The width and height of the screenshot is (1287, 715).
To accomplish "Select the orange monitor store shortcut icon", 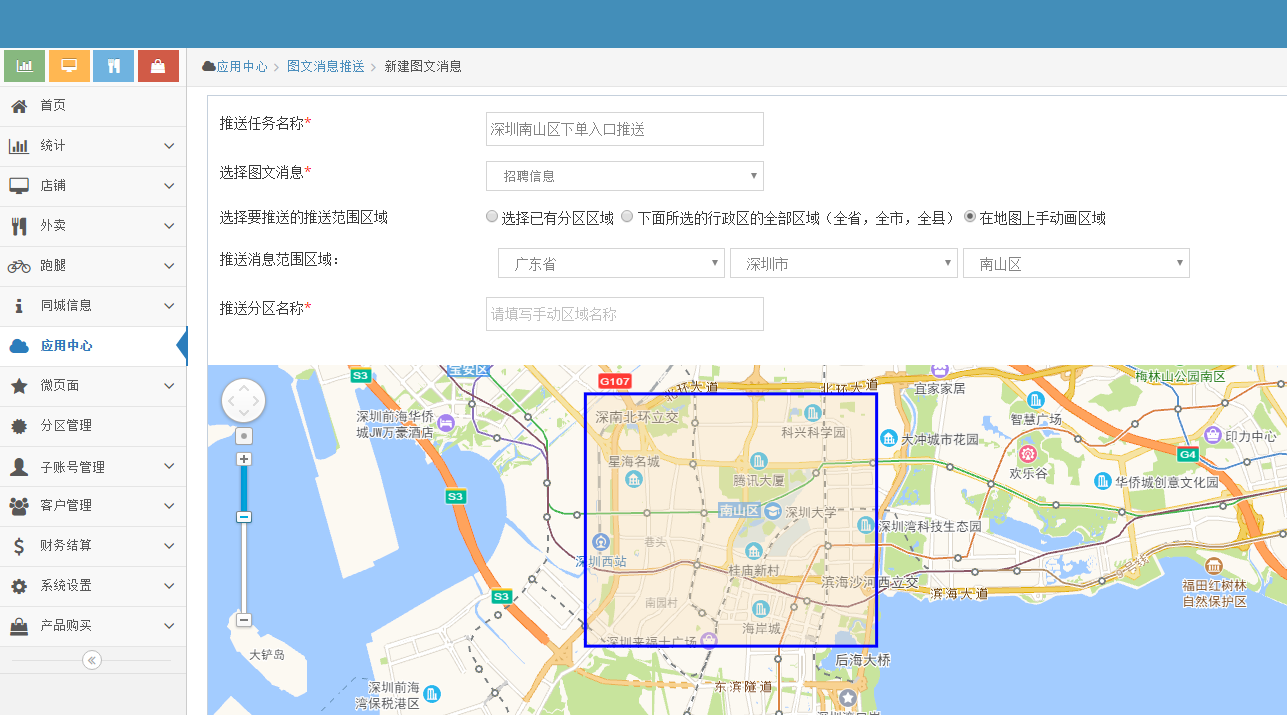I will pyautogui.click(x=68, y=64).
